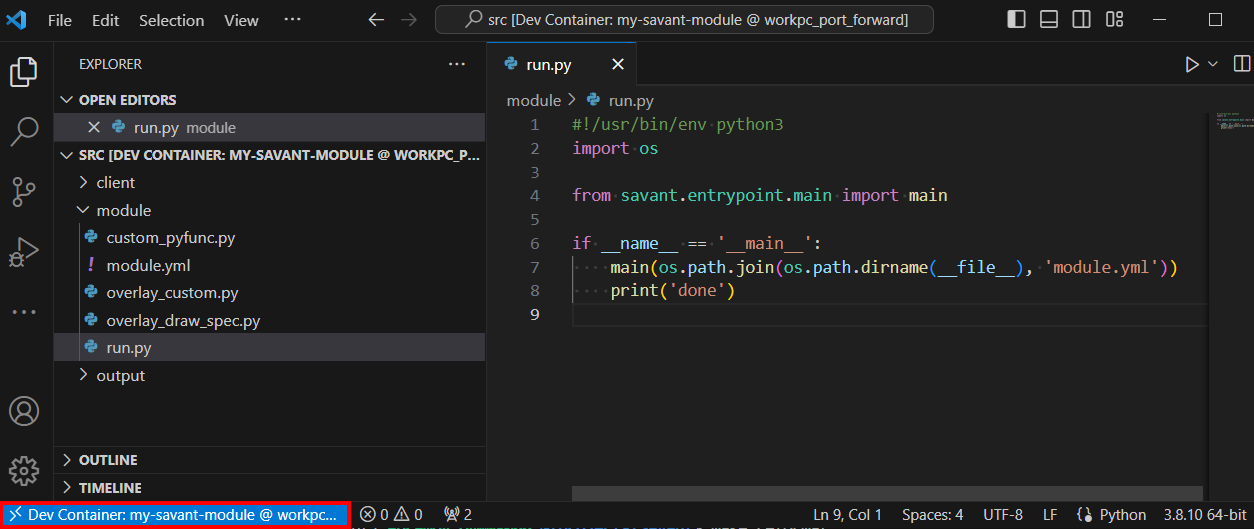Open the Run and Debug view
The image size is (1254, 529).
24,251
